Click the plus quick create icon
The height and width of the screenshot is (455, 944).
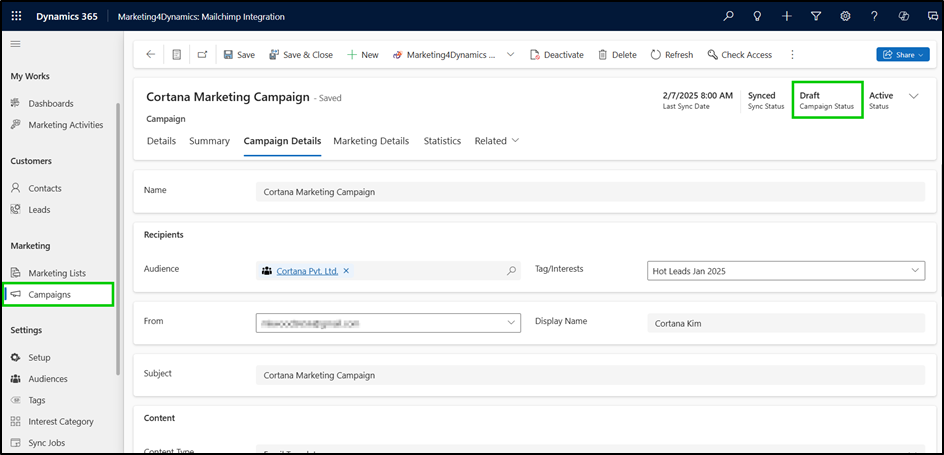[x=787, y=17]
